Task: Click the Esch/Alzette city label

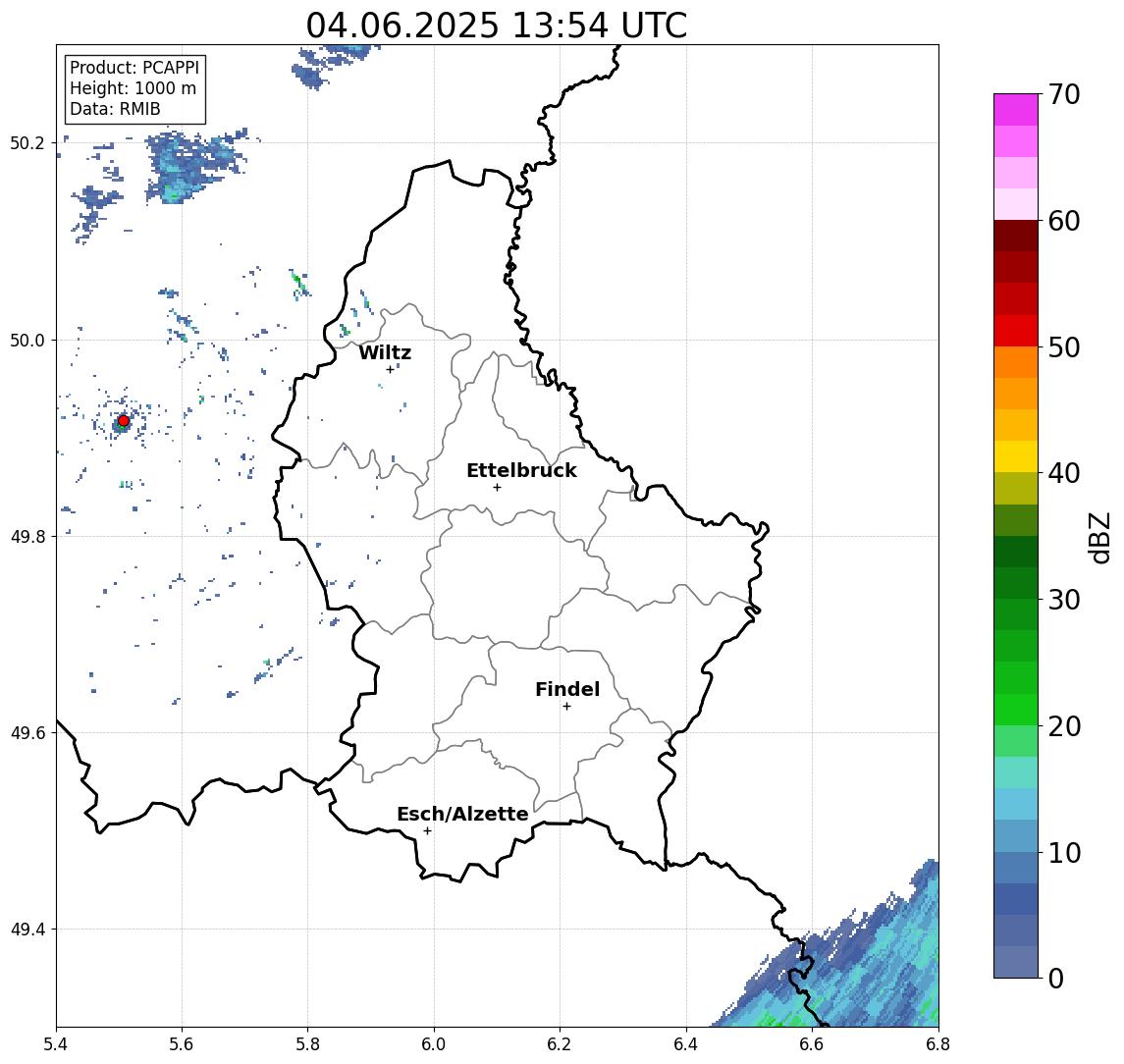Action: (462, 814)
